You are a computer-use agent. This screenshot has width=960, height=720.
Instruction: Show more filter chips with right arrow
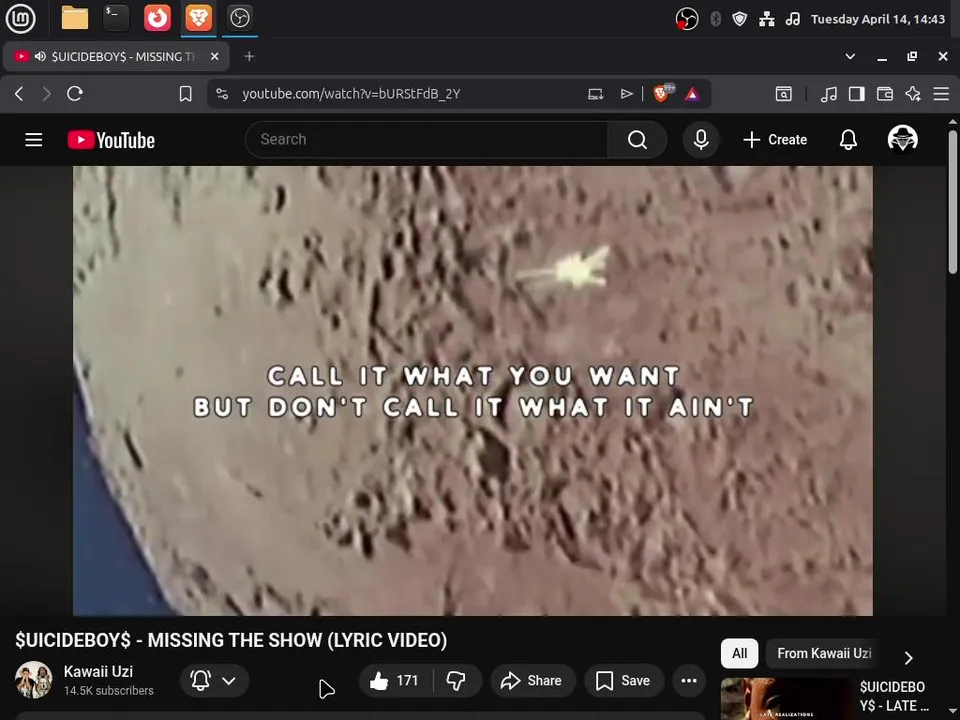click(909, 658)
